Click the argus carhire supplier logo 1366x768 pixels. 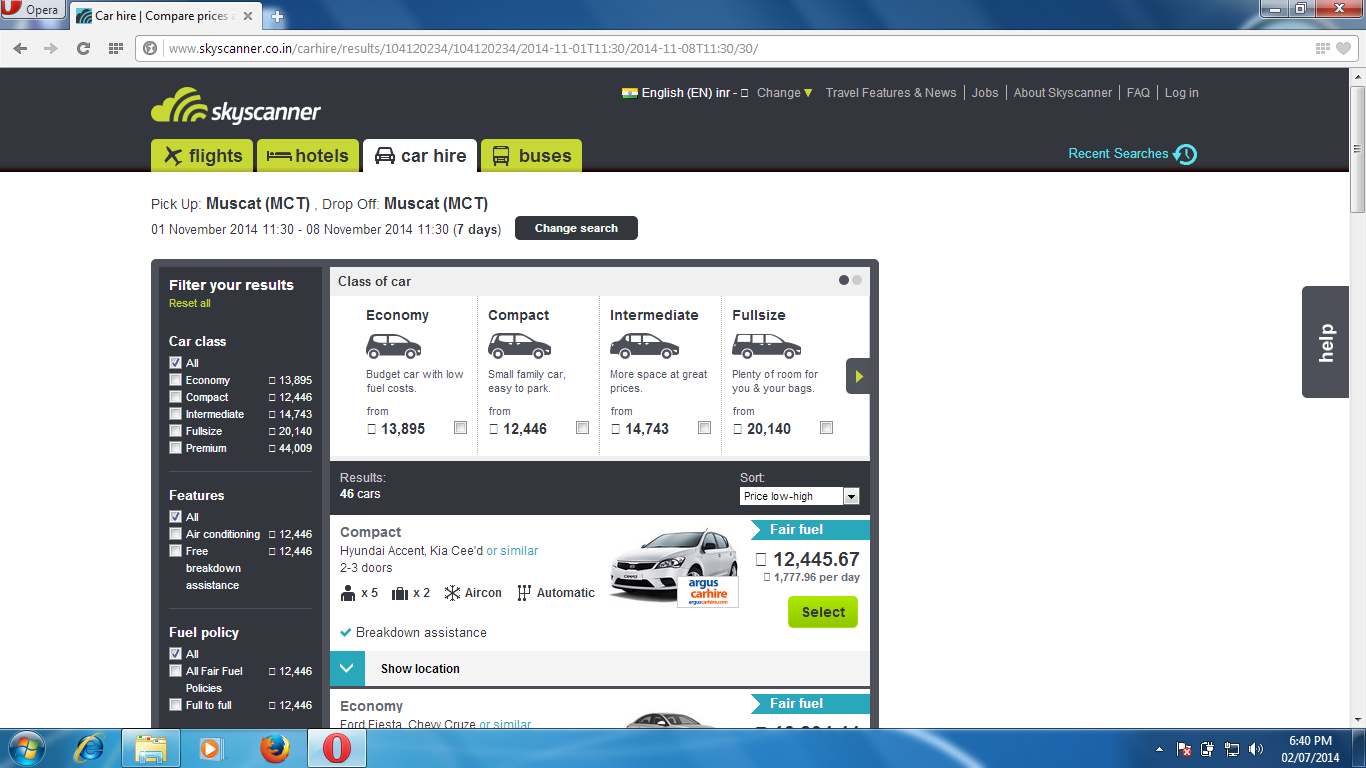click(x=708, y=591)
